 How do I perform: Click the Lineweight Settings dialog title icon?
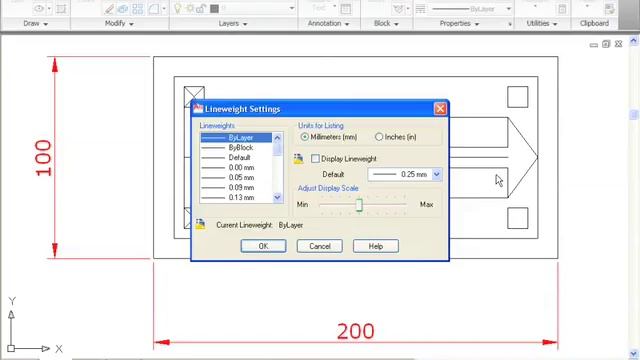pos(198,109)
